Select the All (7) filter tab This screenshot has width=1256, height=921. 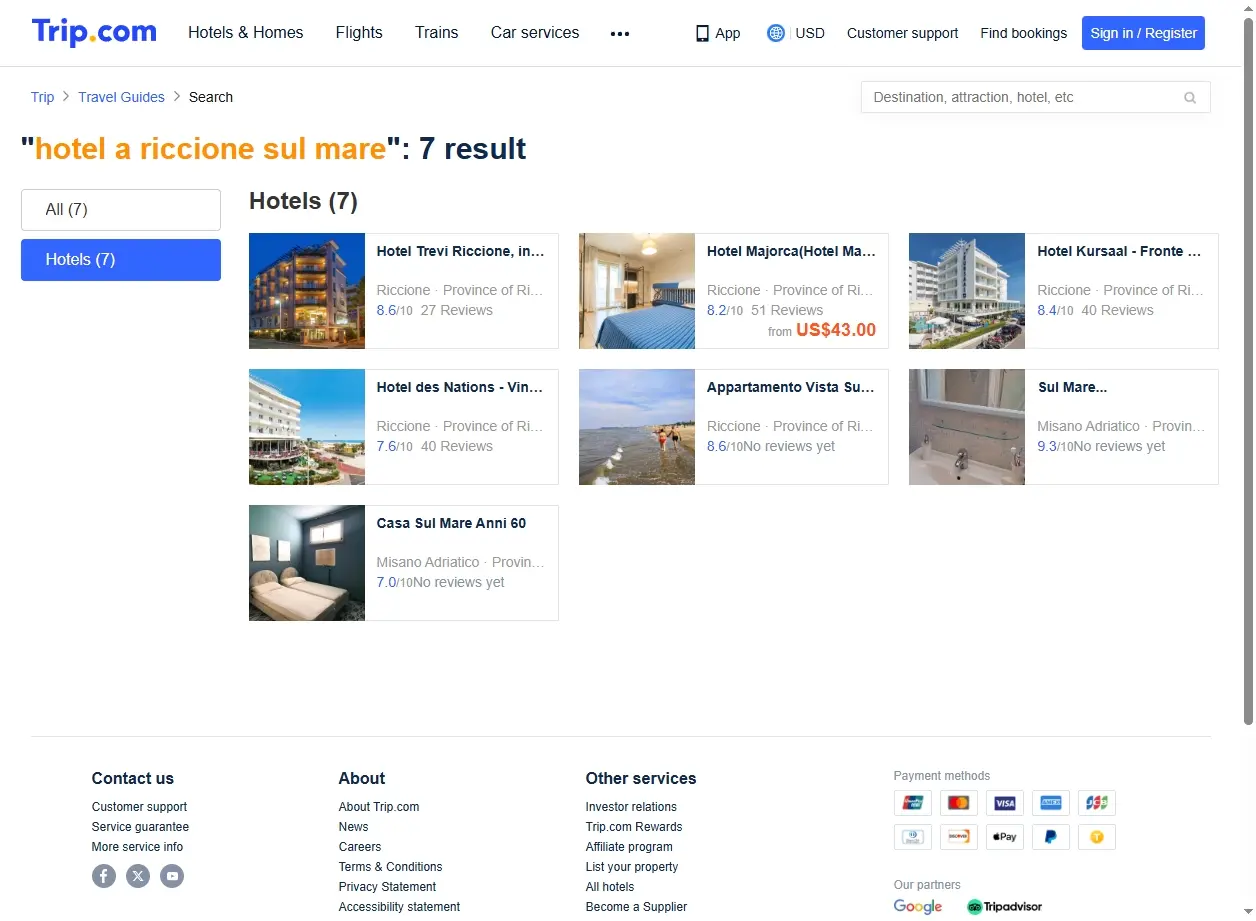pos(121,210)
